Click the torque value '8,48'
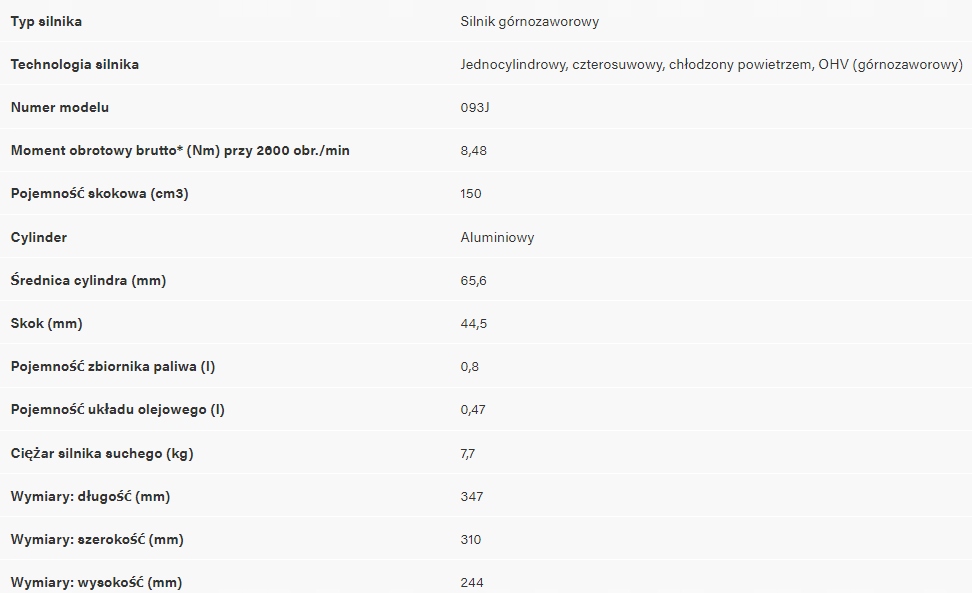Image resolution: width=972 pixels, height=593 pixels. pyautogui.click(x=473, y=150)
